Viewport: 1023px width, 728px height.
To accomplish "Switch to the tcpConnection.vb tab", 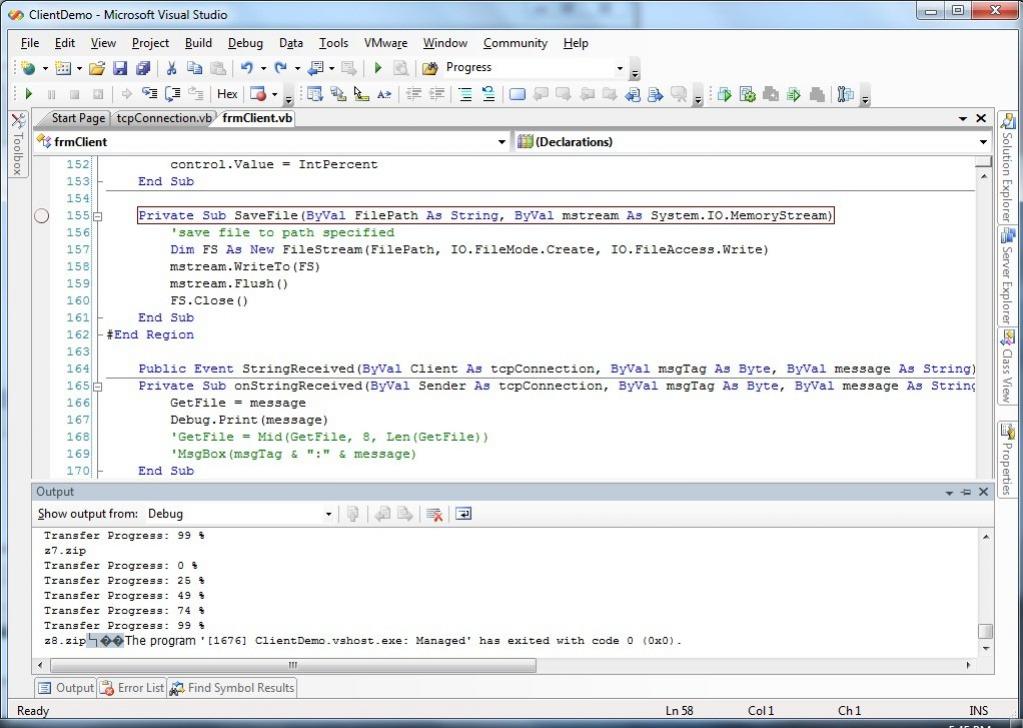I will (163, 118).
